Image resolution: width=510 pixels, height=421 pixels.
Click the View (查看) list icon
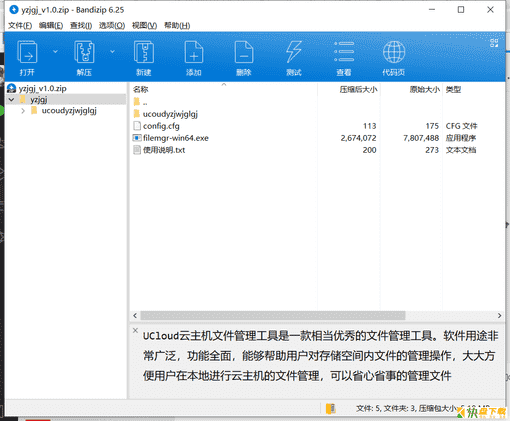pos(344,52)
